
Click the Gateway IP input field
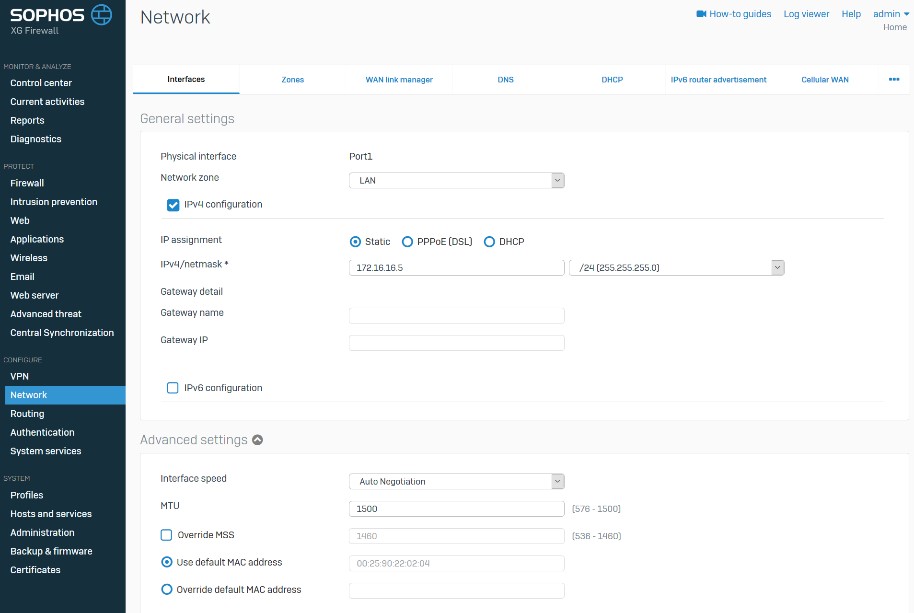(x=456, y=343)
